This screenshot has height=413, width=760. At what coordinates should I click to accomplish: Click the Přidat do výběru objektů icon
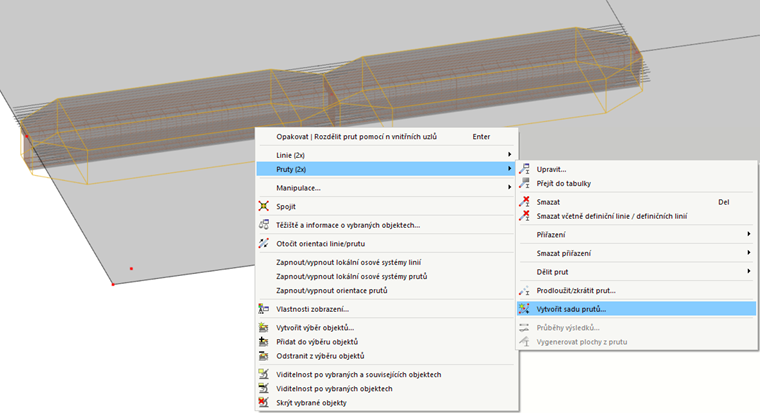pos(264,342)
